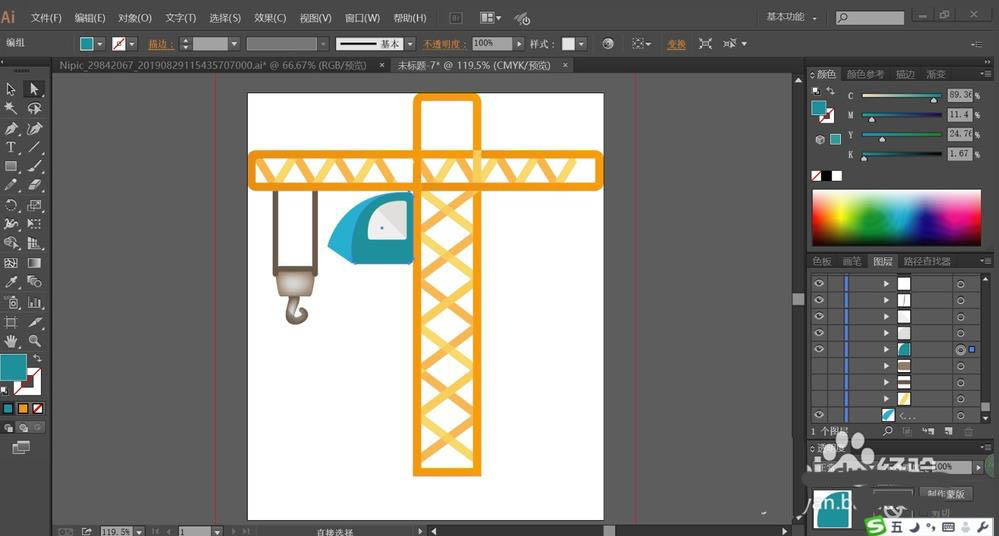Image resolution: width=999 pixels, height=536 pixels.
Task: Select the black arrow Selection tool
Action: click(11, 89)
